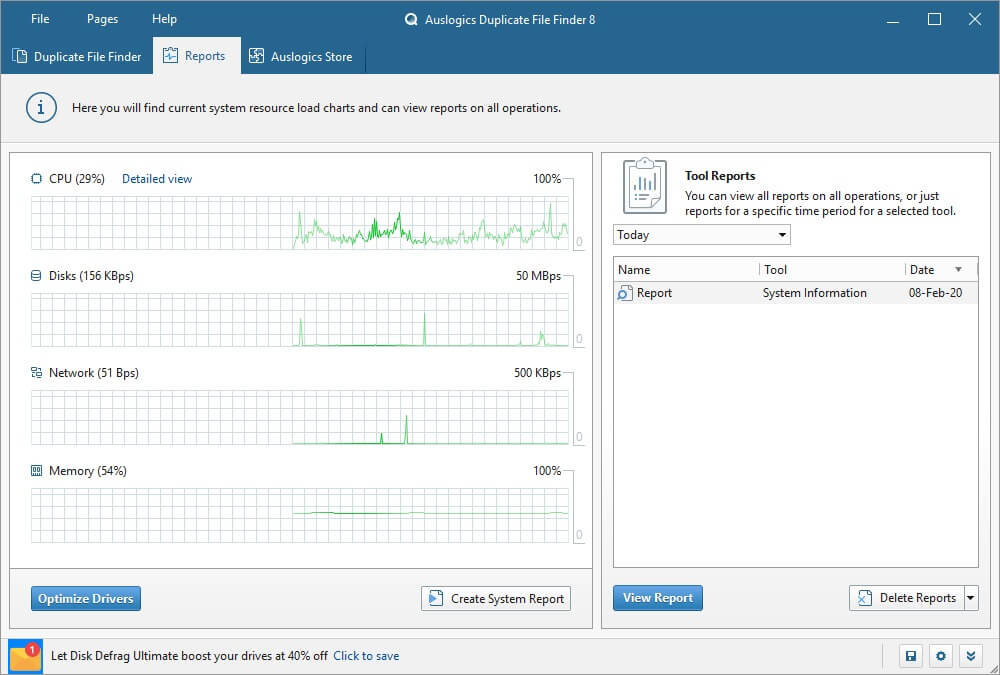Switch to the Auslogics Store tab
Screen dimensions: 1000x675
[x=300, y=57]
